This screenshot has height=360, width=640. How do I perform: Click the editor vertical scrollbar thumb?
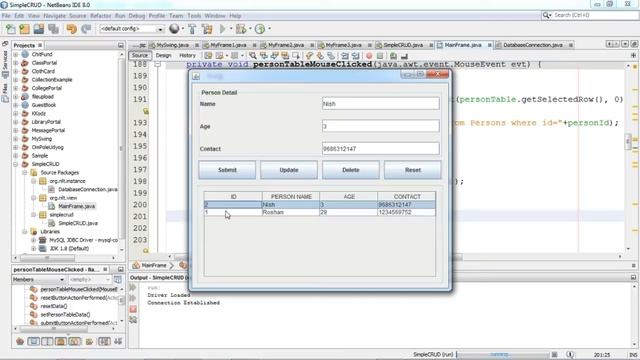[x=628, y=142]
